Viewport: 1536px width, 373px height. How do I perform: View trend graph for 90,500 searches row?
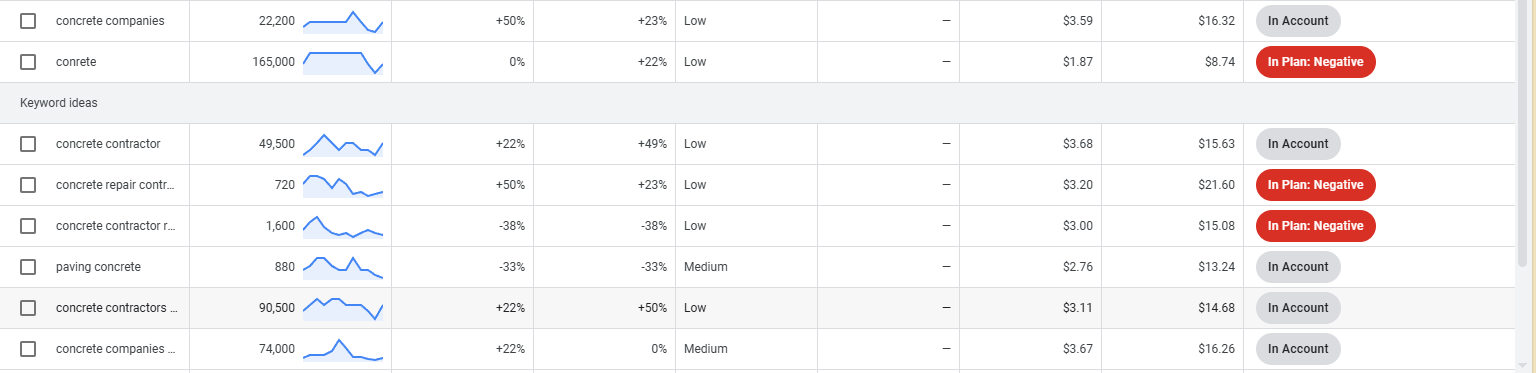pos(343,308)
